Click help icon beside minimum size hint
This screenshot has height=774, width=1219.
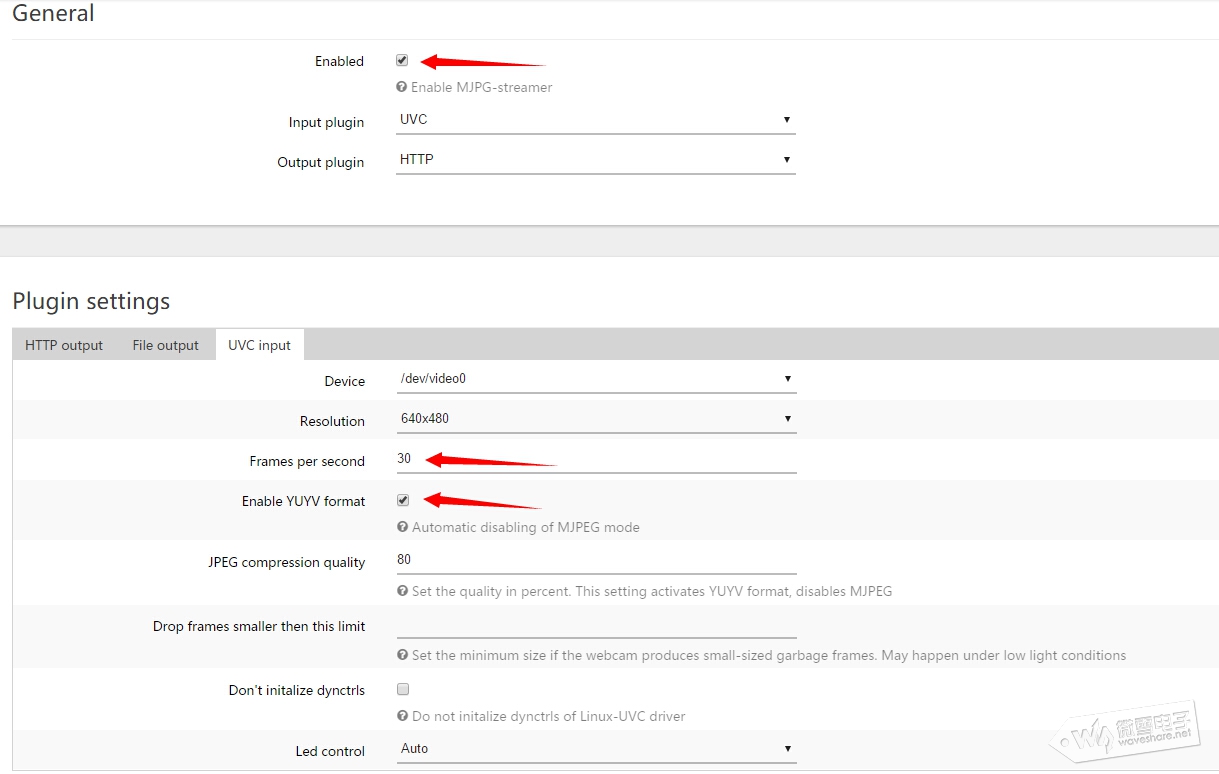pyautogui.click(x=403, y=655)
